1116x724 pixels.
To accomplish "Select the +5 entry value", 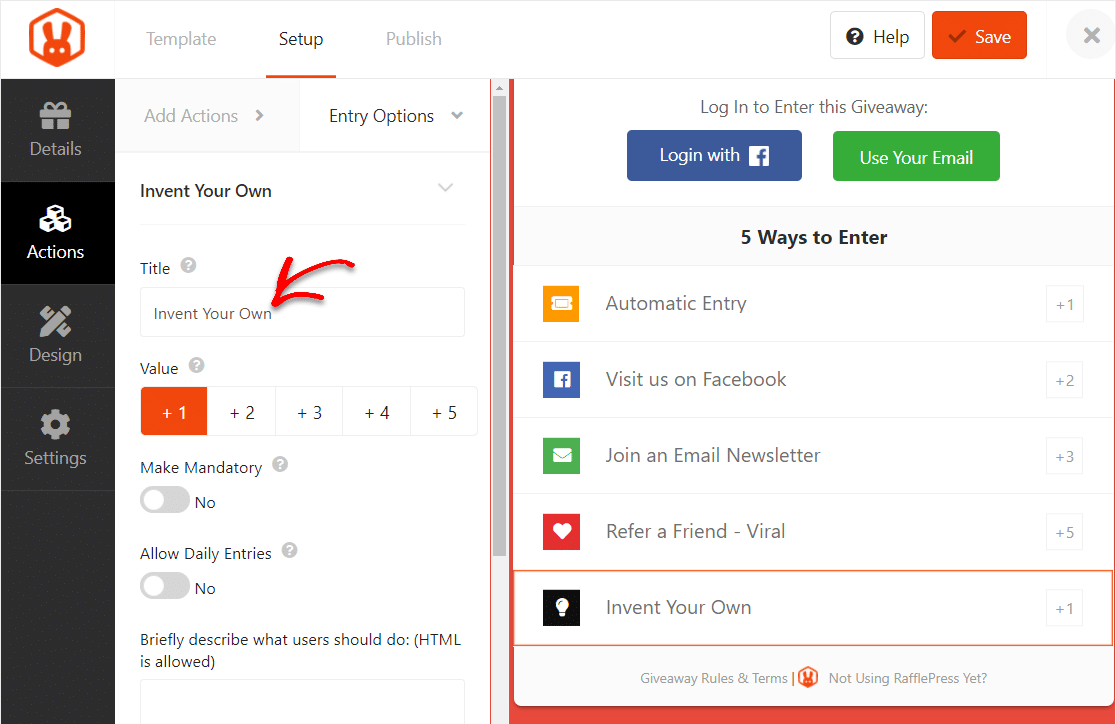I will (x=444, y=411).
